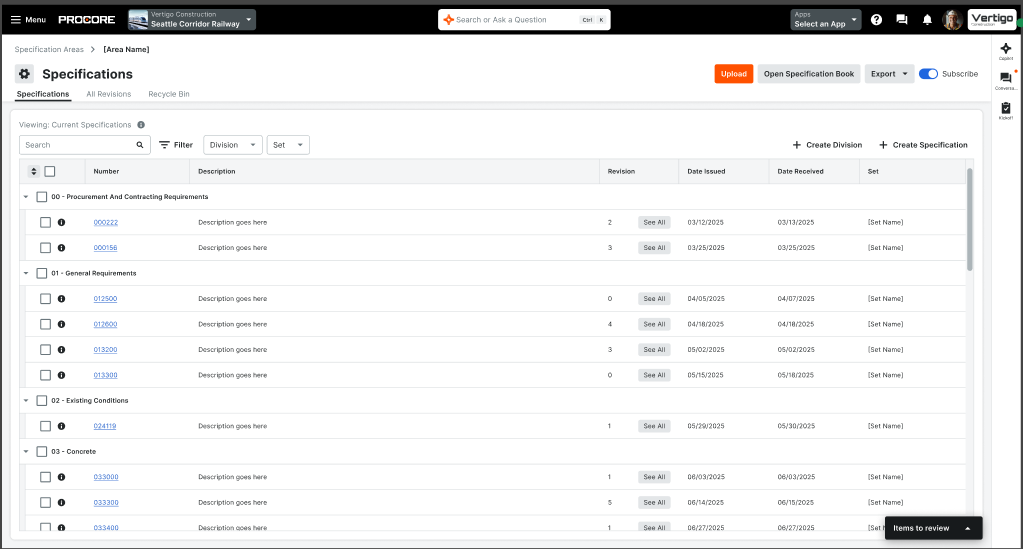This screenshot has height=549, width=1023.
Task: Open the clipboard icon in right sidebar
Action: [1005, 108]
